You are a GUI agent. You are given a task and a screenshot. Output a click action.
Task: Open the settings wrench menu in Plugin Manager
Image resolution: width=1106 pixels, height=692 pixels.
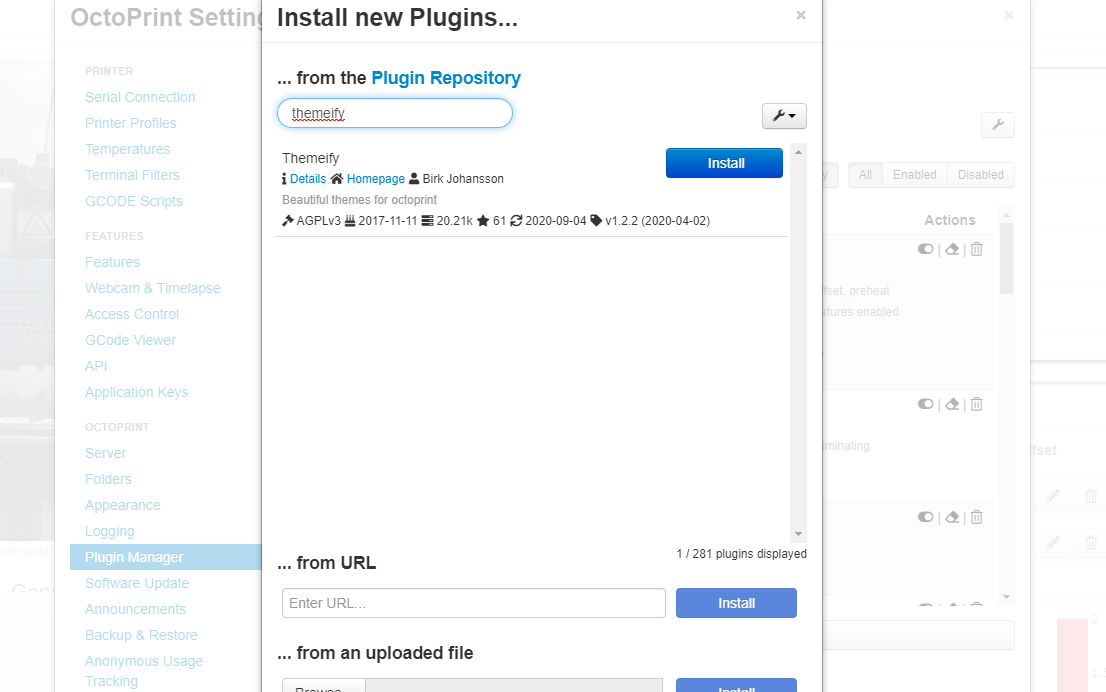click(997, 125)
